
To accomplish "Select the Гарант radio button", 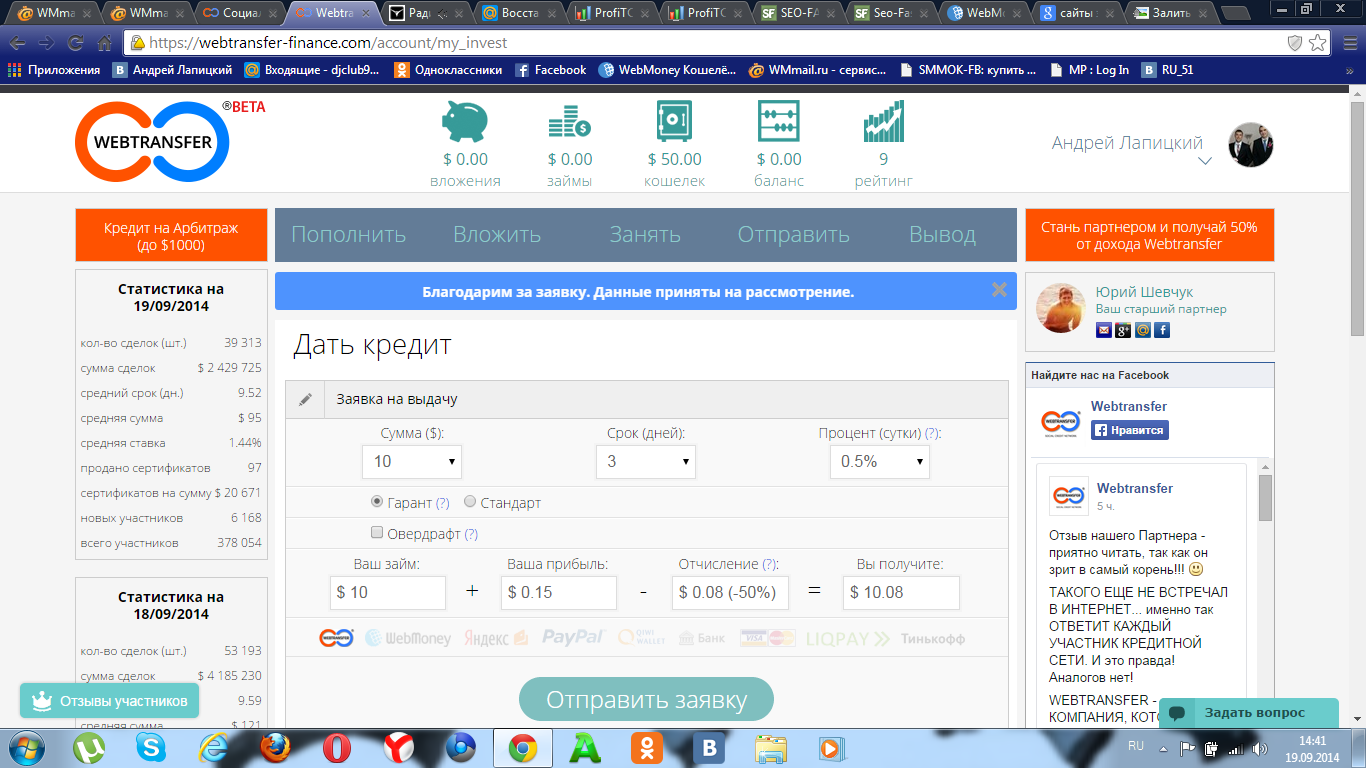I will 377,501.
